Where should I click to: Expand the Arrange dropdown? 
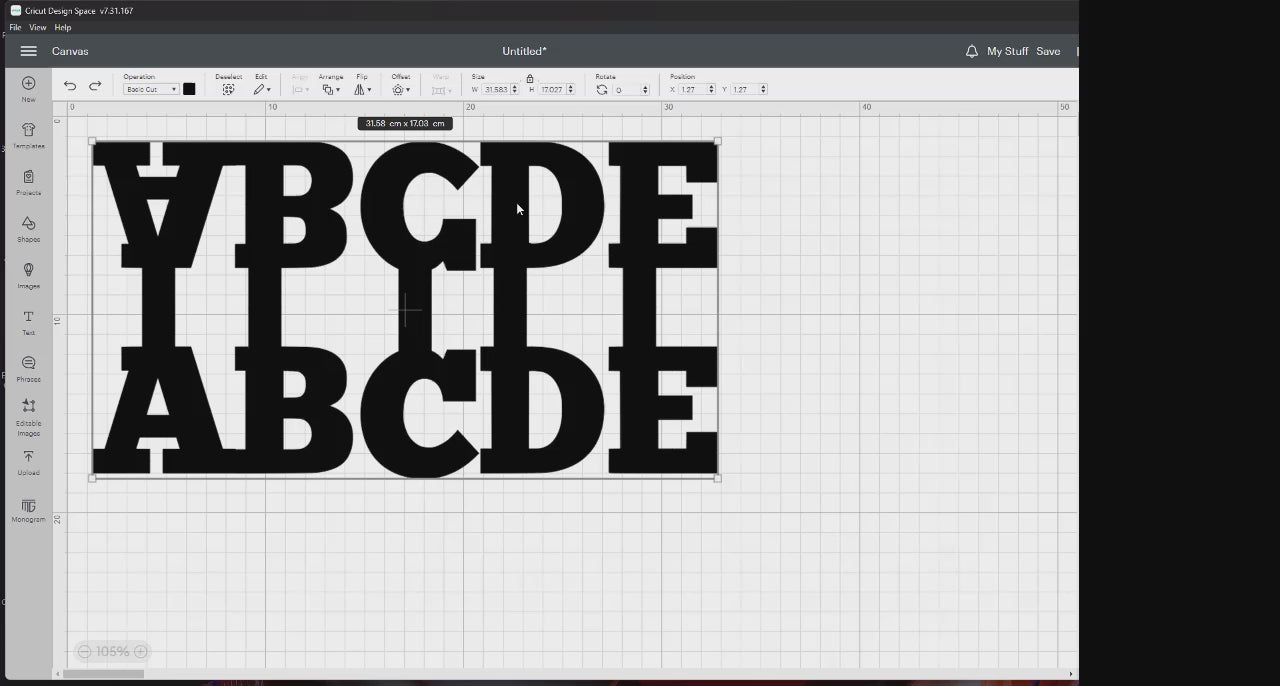click(330, 90)
